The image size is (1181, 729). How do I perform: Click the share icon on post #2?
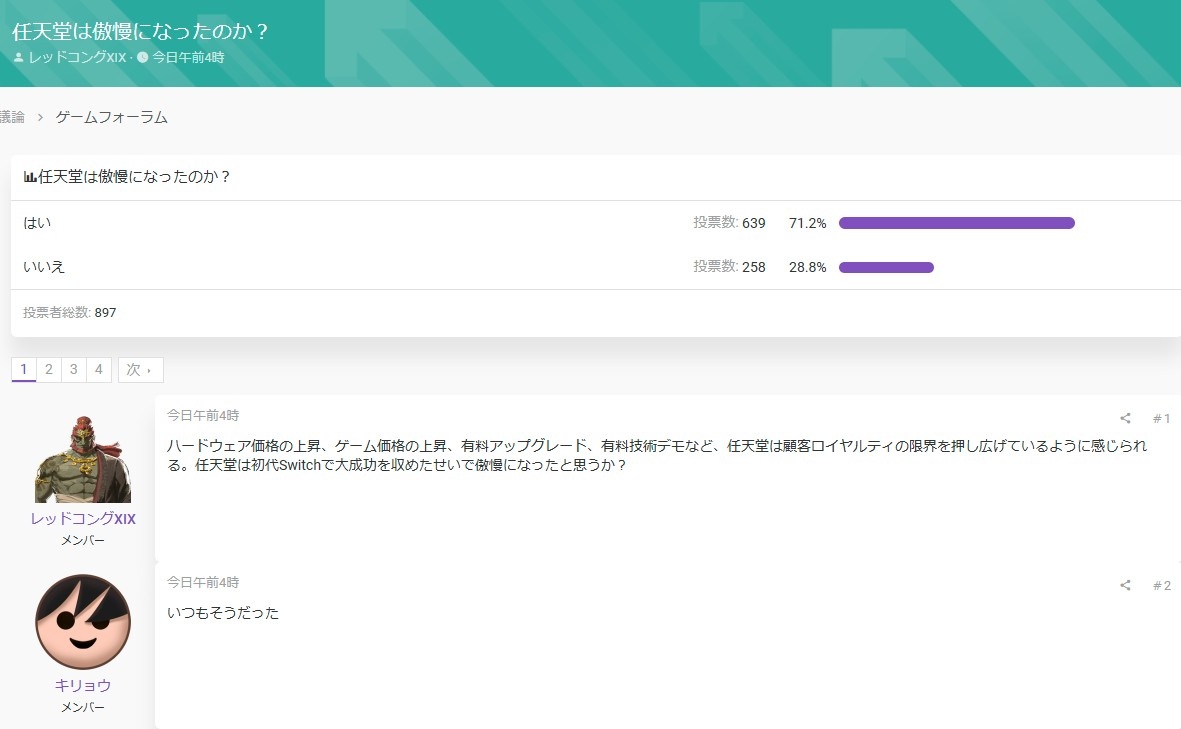coord(1125,586)
